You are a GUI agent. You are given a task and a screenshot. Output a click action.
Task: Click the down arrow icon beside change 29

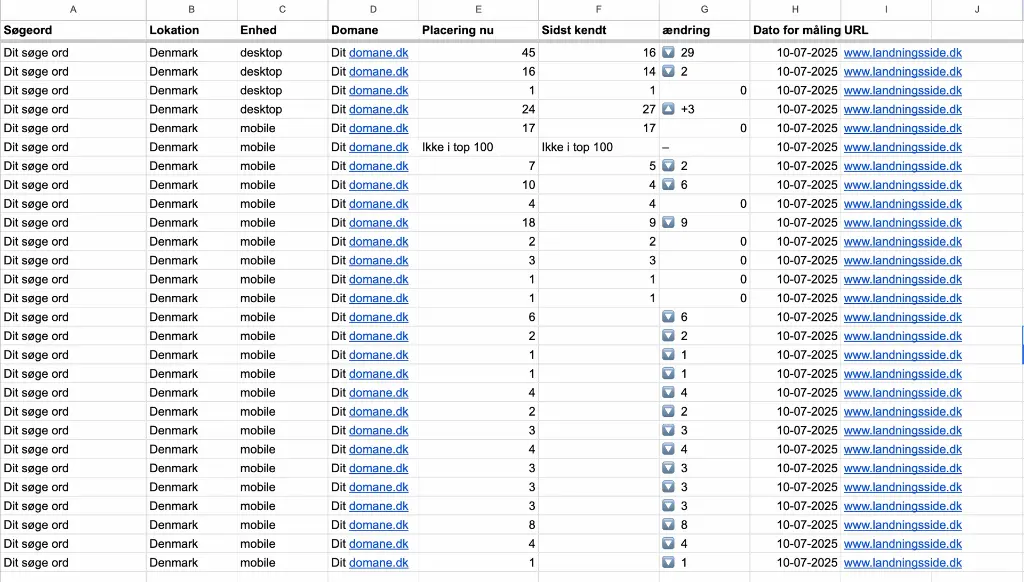pyautogui.click(x=668, y=52)
